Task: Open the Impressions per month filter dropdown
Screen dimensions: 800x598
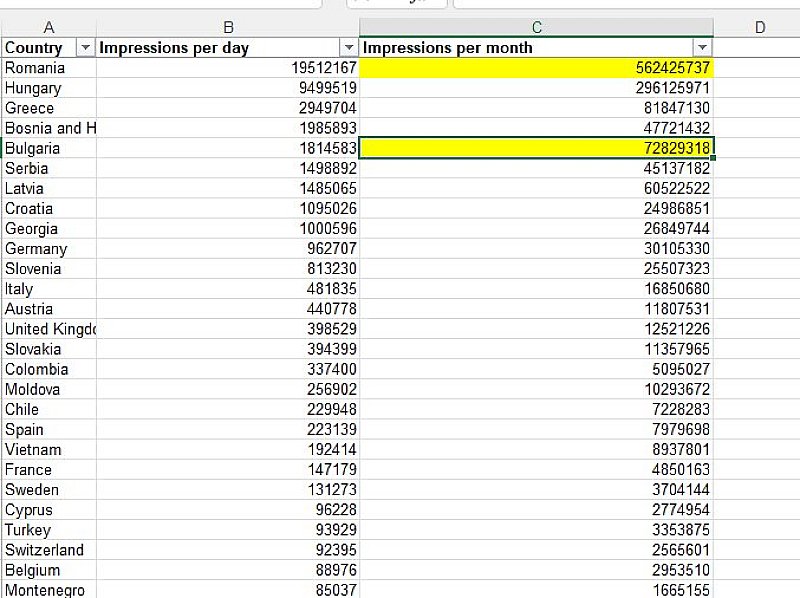Action: [x=702, y=48]
